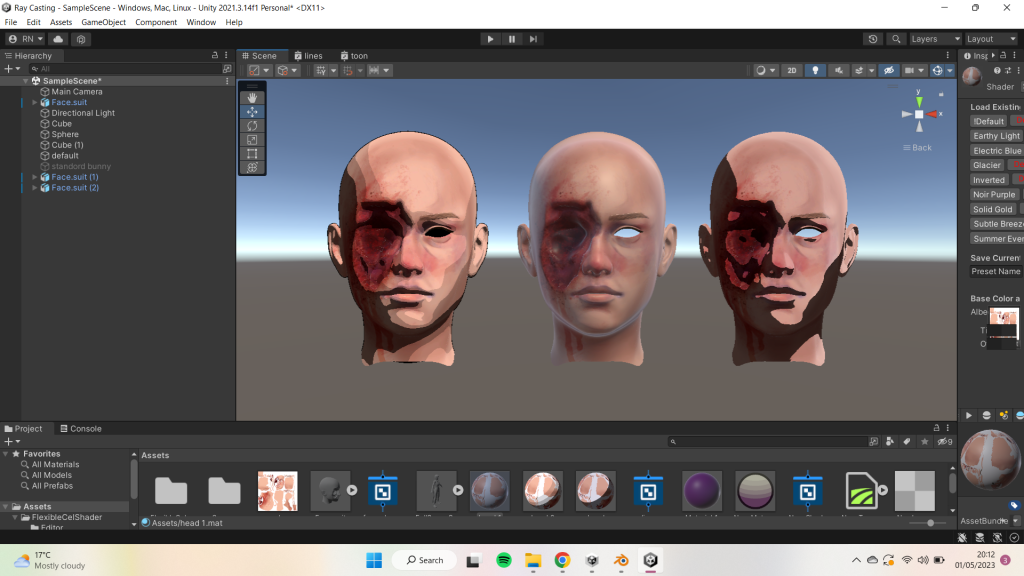1024x576 pixels.
Task: Select the Scale tool
Action: pyautogui.click(x=252, y=139)
